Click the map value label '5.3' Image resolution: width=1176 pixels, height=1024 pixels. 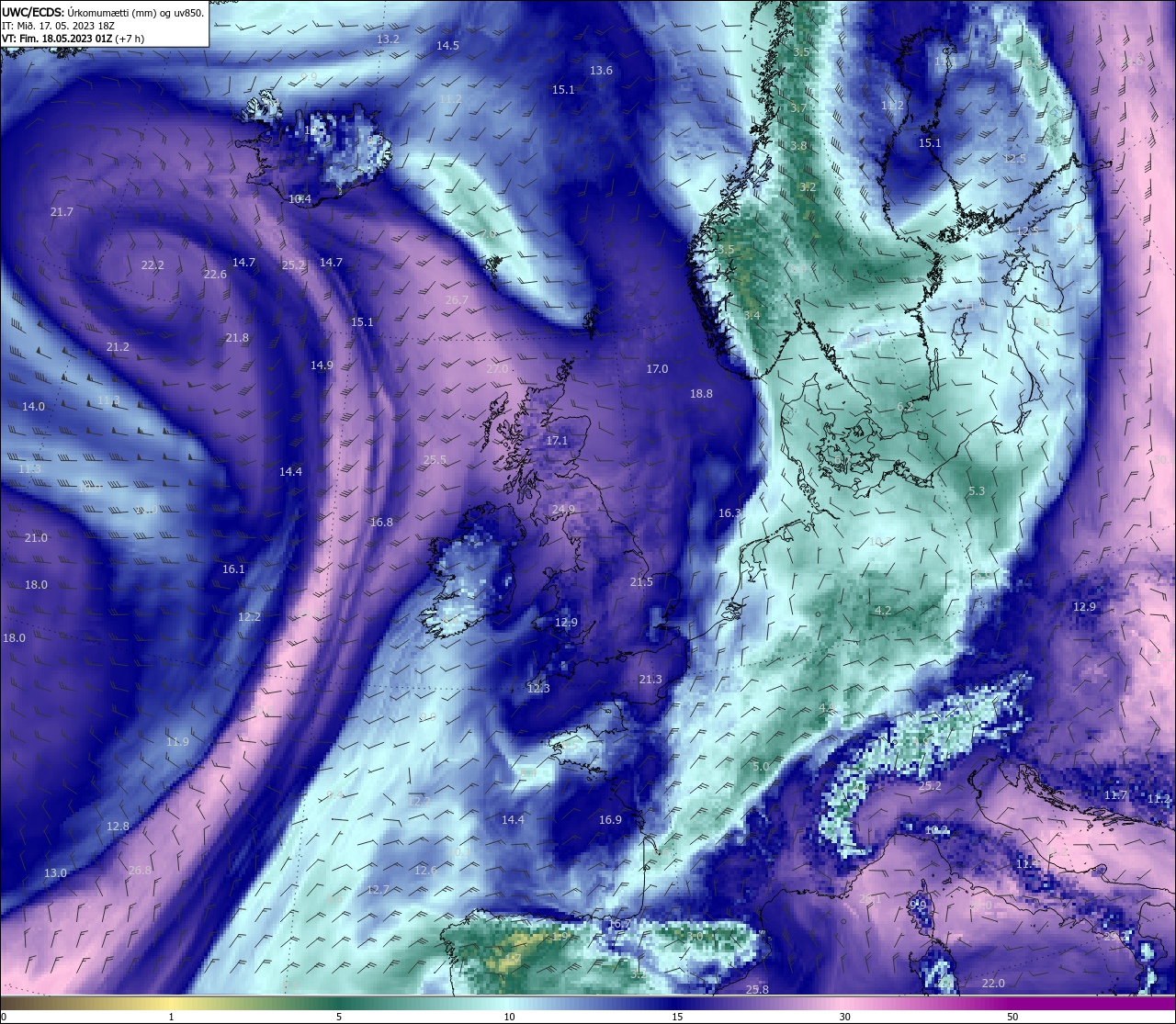tap(977, 491)
